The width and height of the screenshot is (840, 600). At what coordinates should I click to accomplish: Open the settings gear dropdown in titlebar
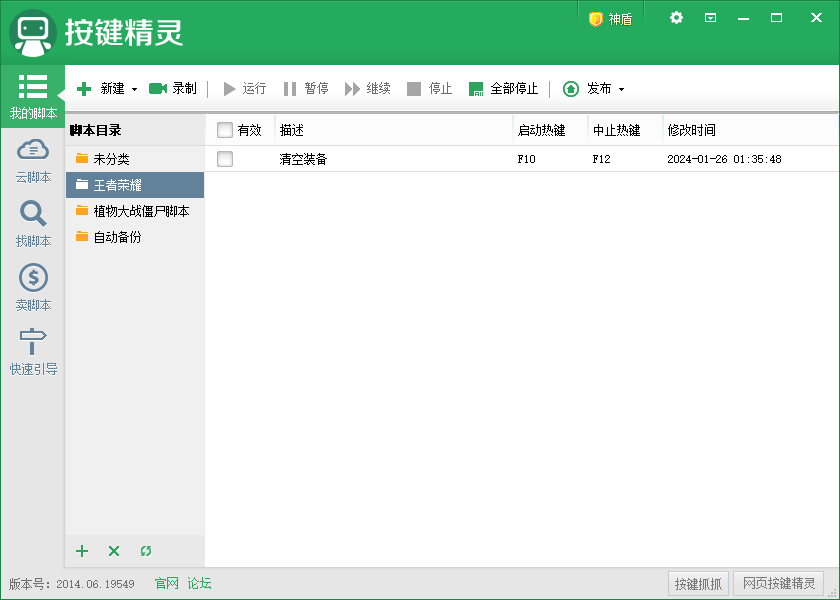click(x=676, y=17)
